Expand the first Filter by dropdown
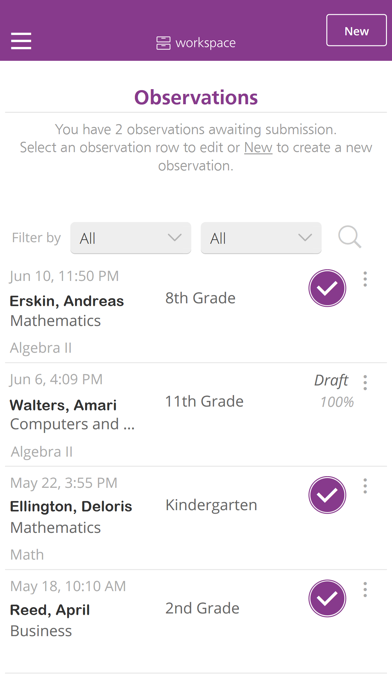This screenshot has height=696, width=392. pyautogui.click(x=131, y=238)
